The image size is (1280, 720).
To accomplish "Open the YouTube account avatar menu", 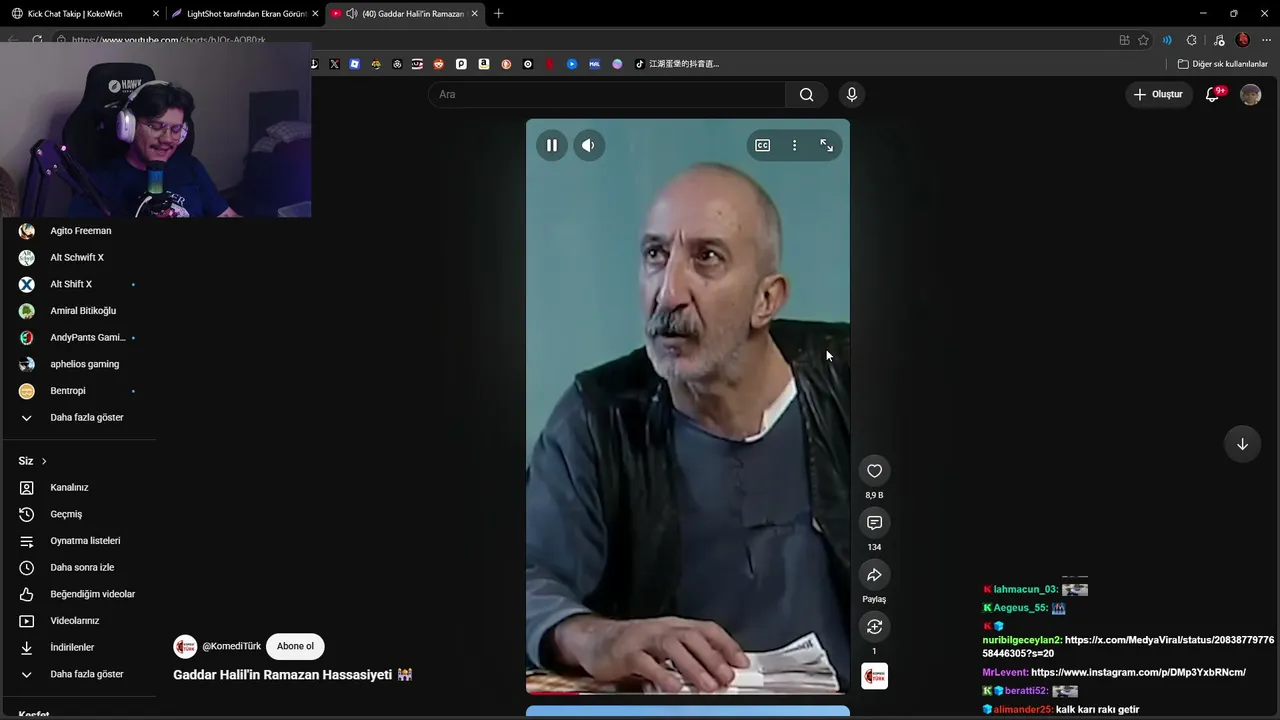I will tap(1250, 94).
